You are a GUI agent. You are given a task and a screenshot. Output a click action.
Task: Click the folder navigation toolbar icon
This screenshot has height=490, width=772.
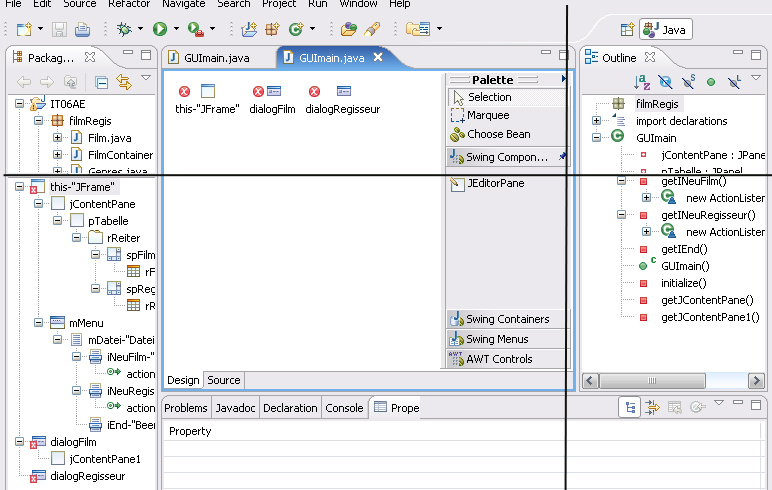click(x=418, y=29)
